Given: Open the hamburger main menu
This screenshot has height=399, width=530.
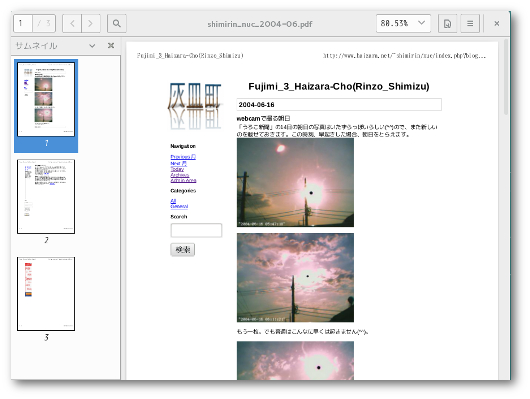Looking at the screenshot, I should 470,23.
